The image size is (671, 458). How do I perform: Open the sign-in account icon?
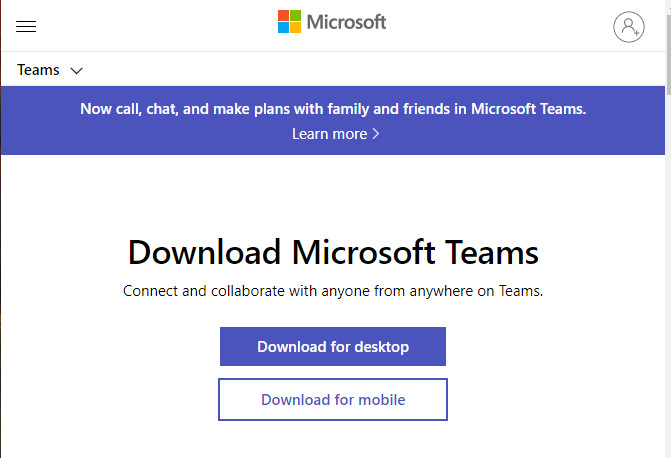click(x=629, y=27)
